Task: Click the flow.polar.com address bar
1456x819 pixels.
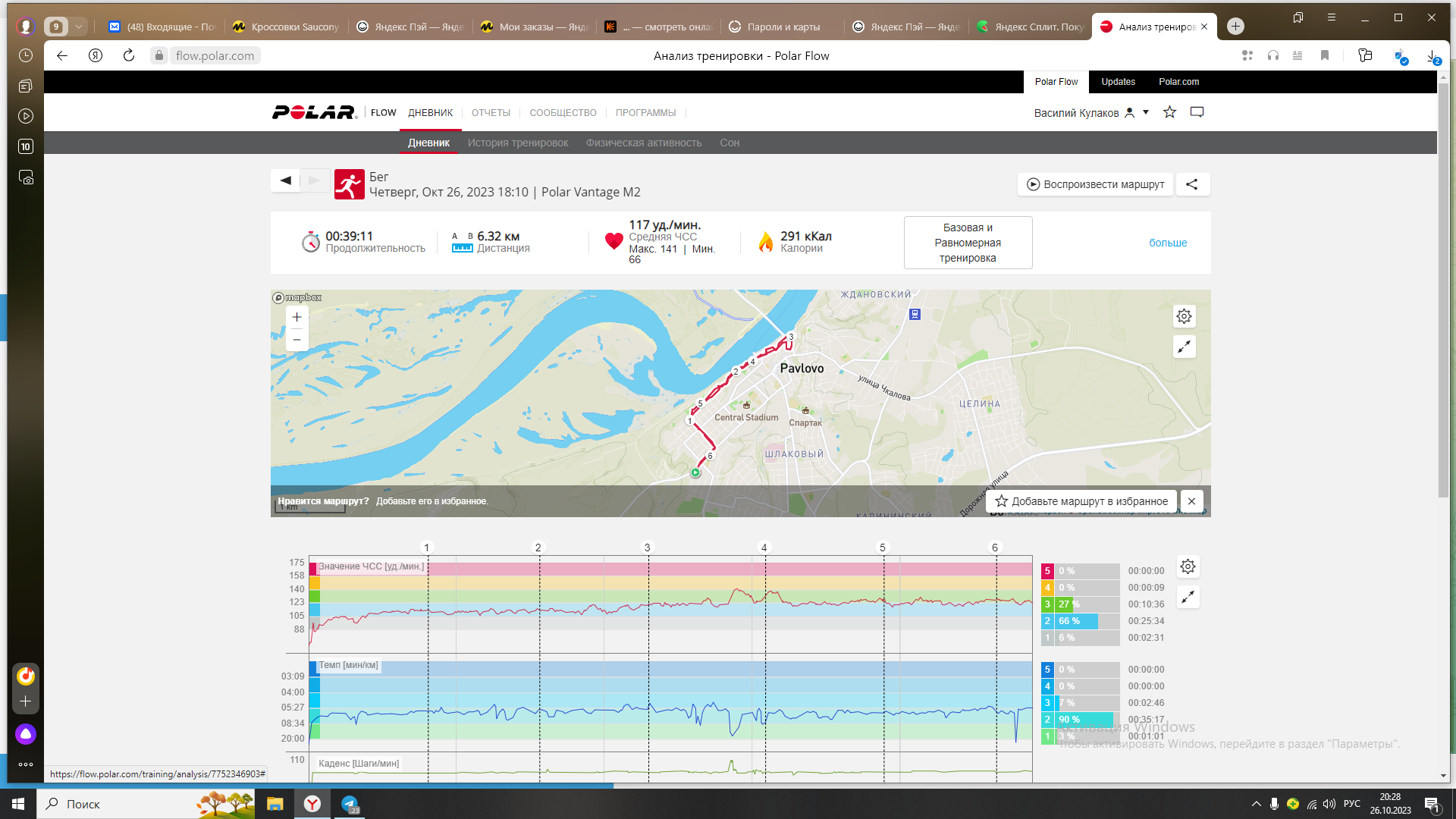Action: click(x=215, y=55)
